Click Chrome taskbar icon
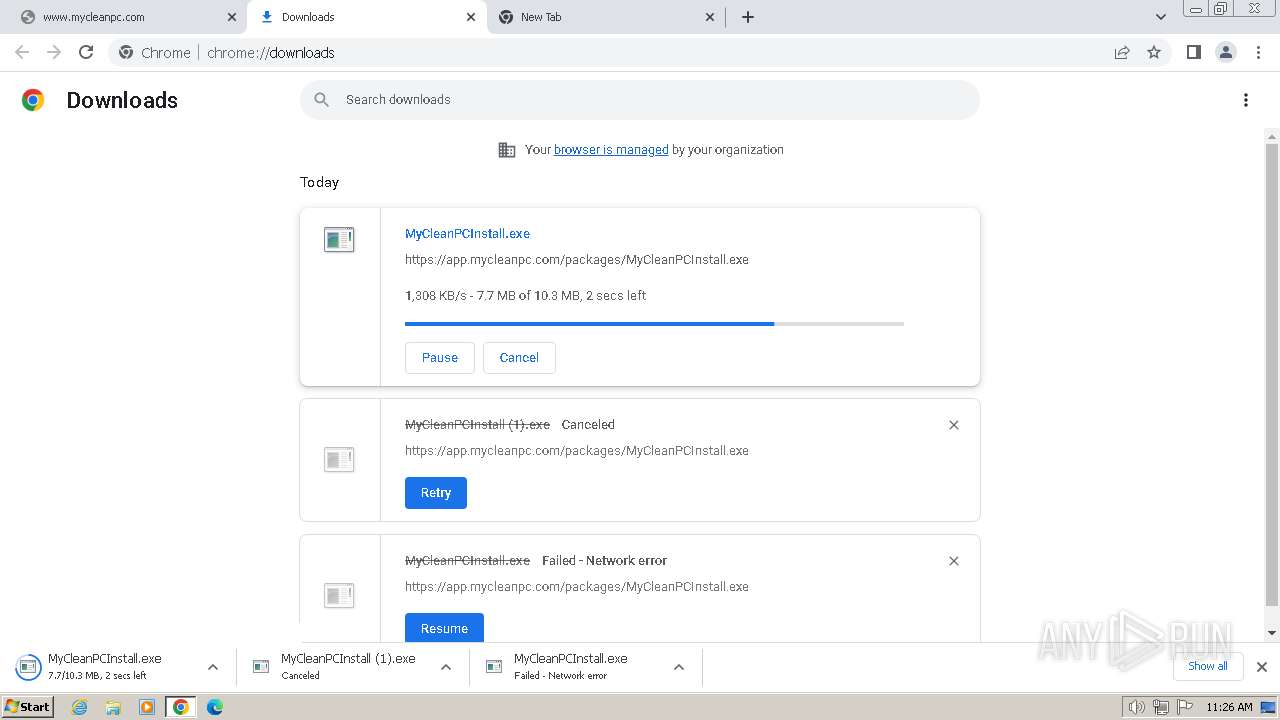 (180, 707)
